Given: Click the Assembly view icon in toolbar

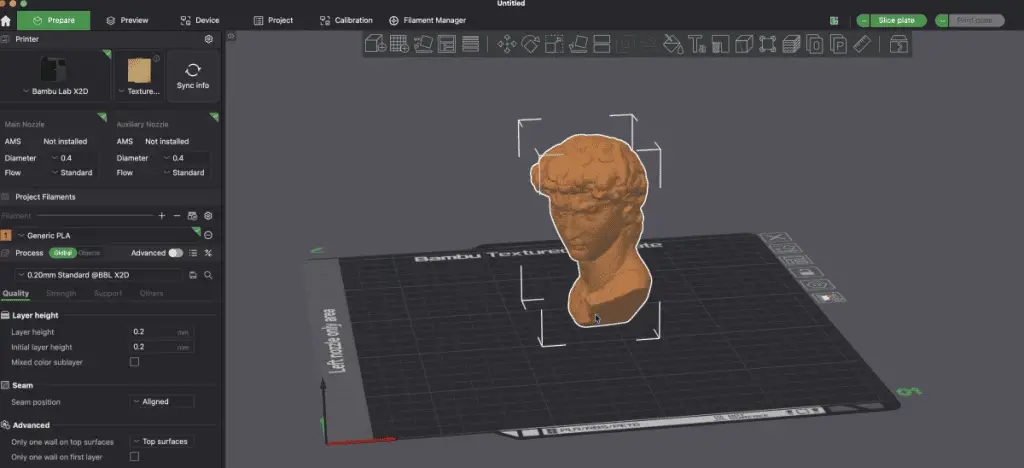Looking at the screenshot, I should 899,44.
